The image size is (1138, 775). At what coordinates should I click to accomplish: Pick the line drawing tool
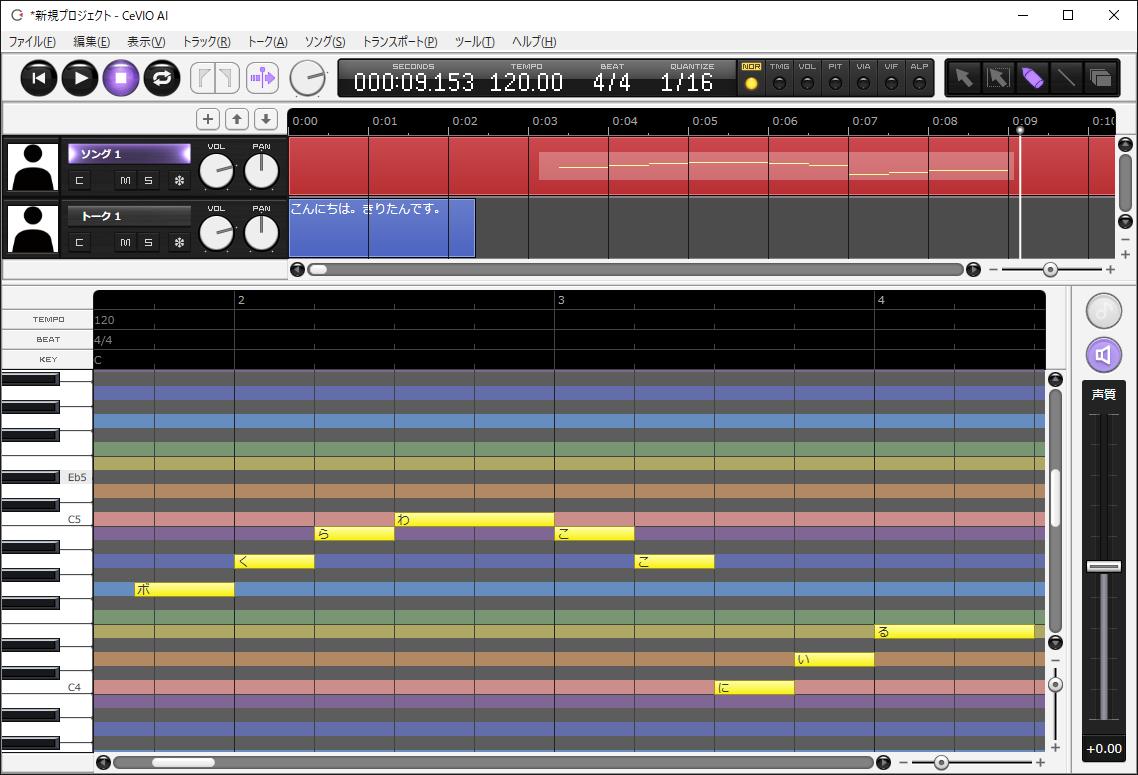1066,78
